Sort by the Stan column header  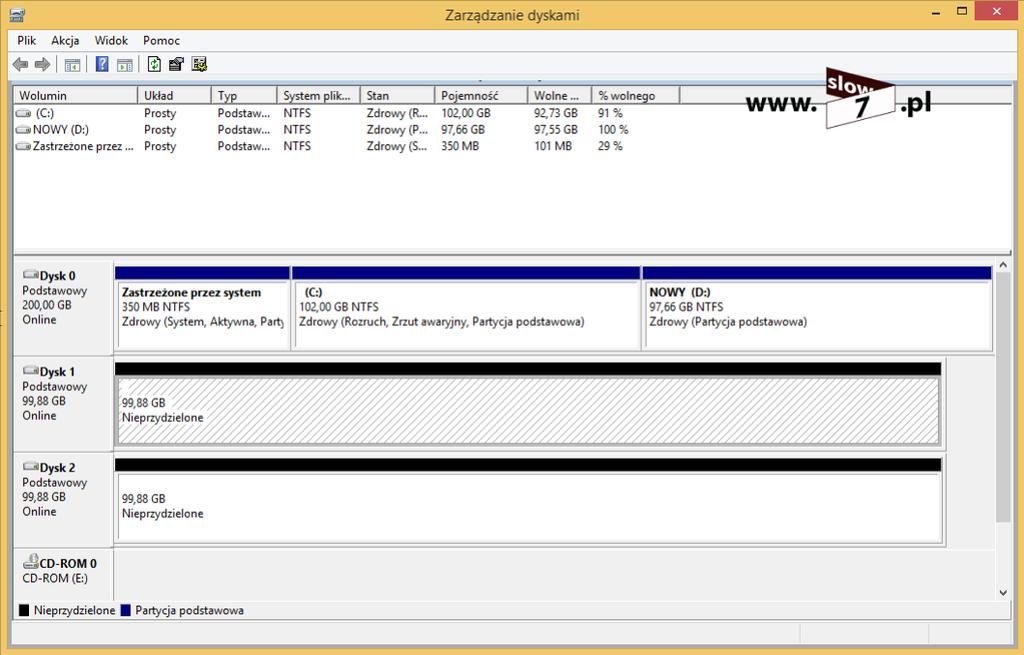pos(397,95)
